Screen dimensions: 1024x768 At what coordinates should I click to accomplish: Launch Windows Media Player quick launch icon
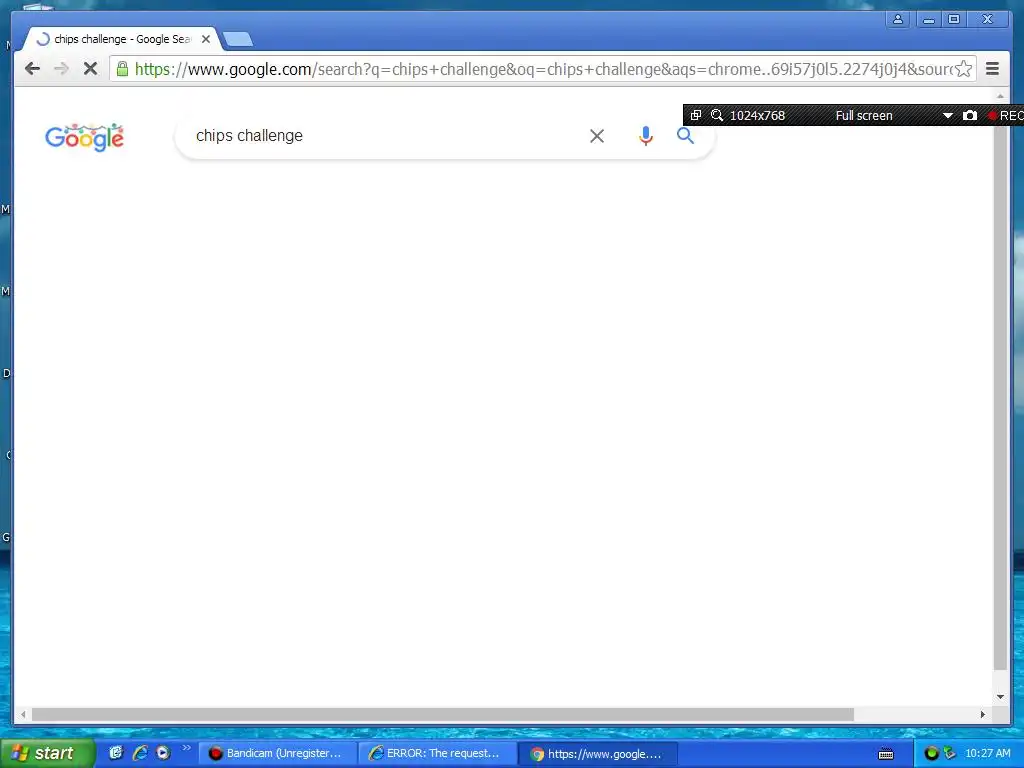(163, 753)
